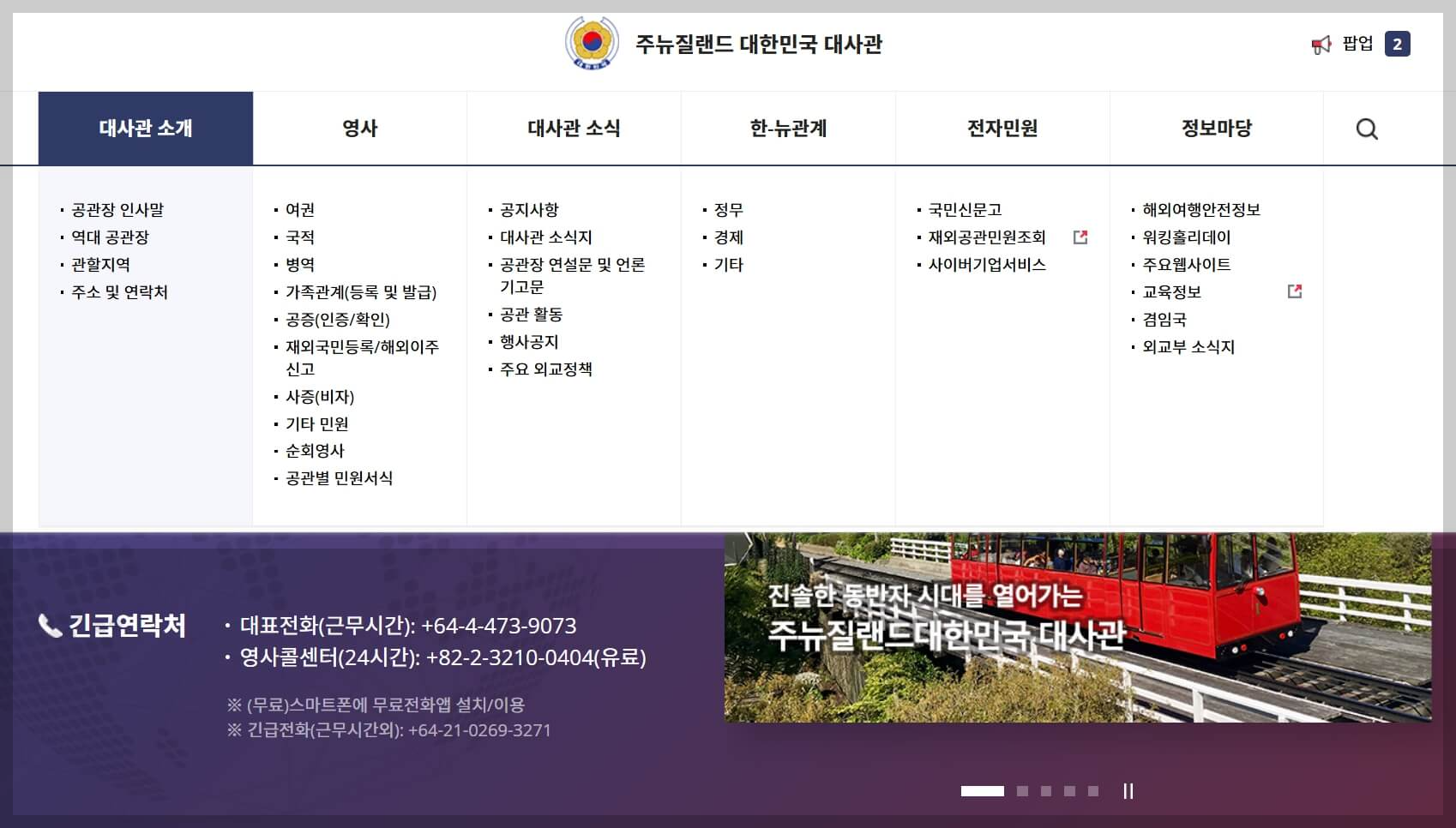The width and height of the screenshot is (1456, 828).
Task: Select 국적 under 영사
Action: [x=300, y=237]
